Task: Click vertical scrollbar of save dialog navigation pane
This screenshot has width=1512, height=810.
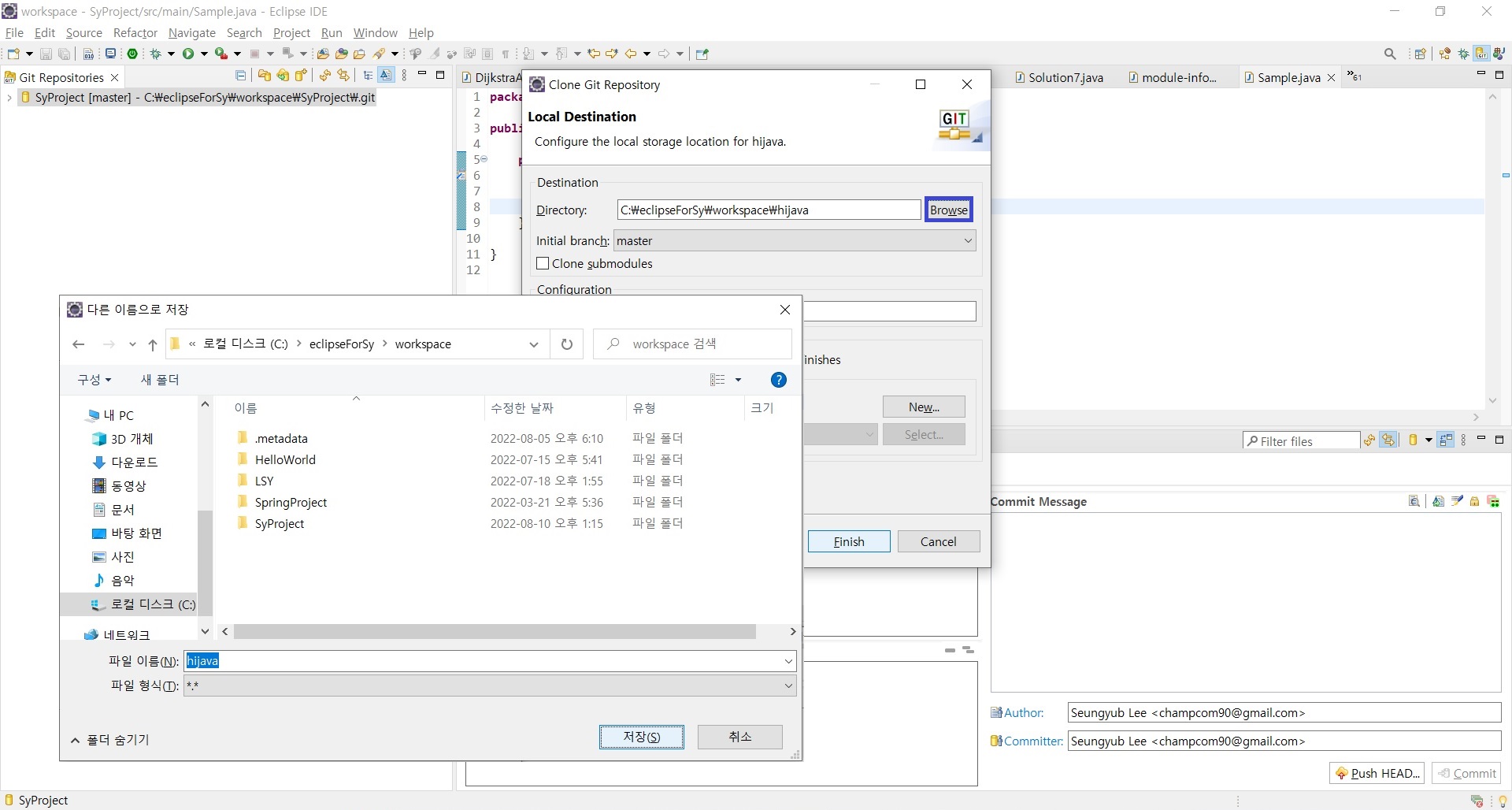Action: 205,563
